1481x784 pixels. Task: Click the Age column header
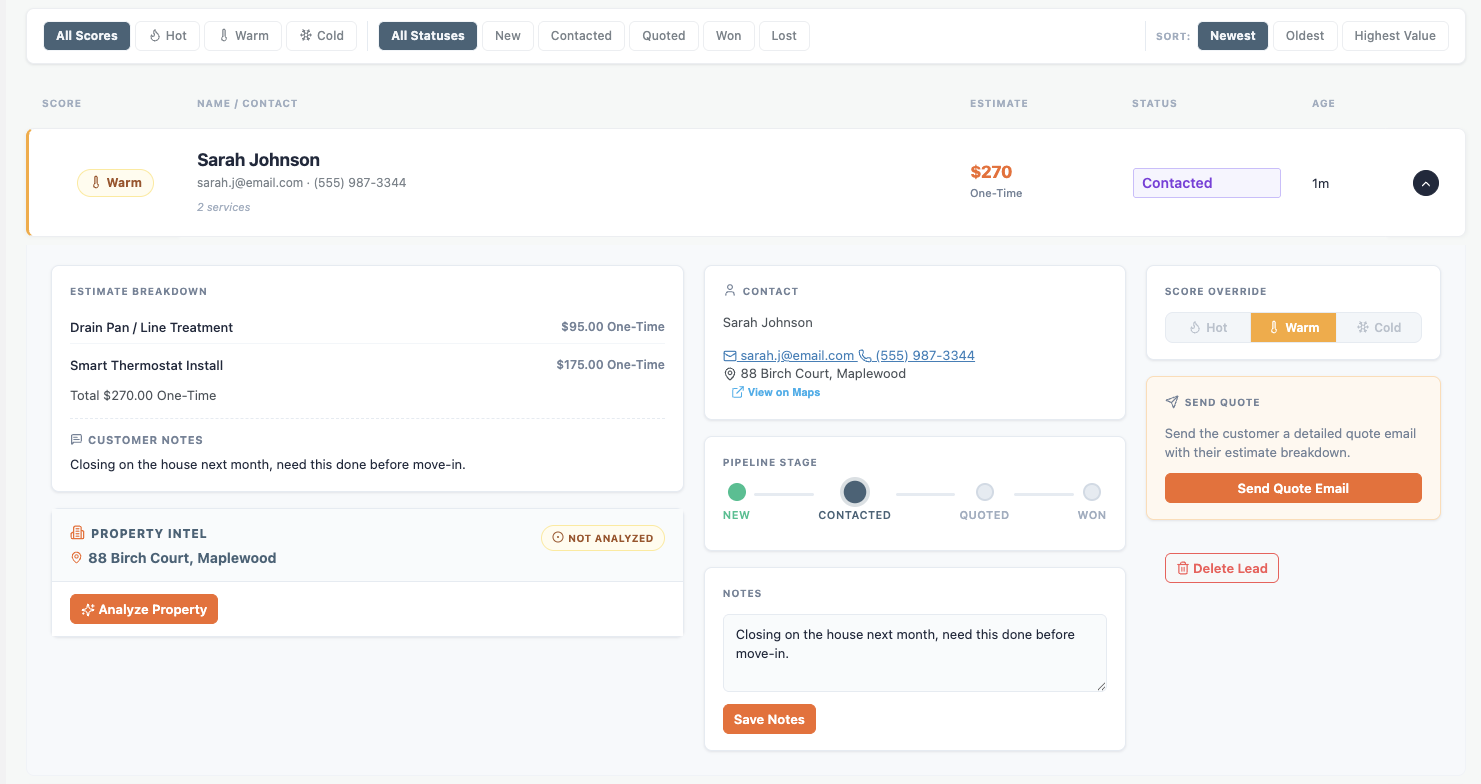point(1323,104)
